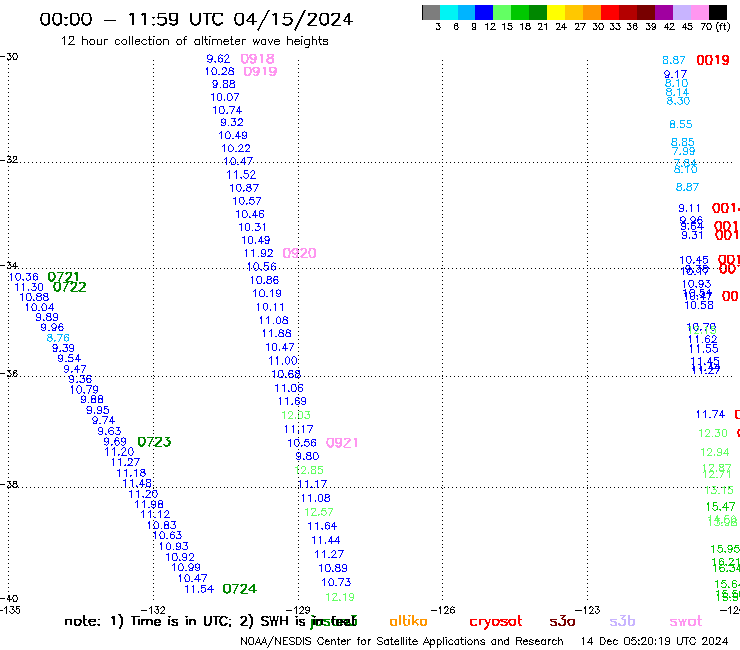
Task: Click the wave height value 11.98
Action: [149, 504]
